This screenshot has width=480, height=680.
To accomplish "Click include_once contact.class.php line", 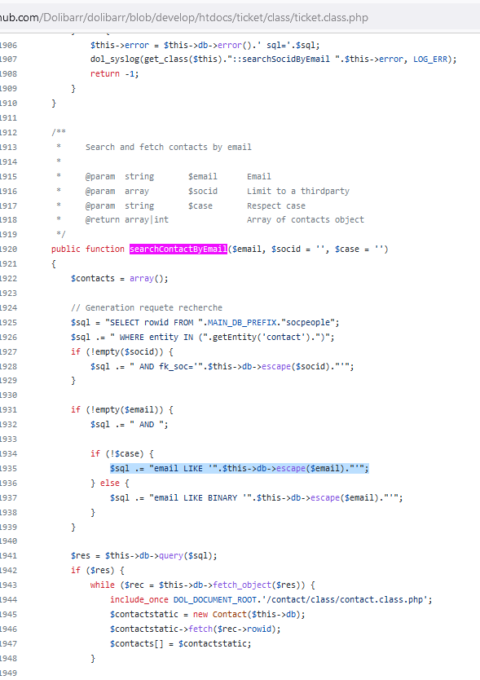I will pyautogui.click(x=271, y=600).
